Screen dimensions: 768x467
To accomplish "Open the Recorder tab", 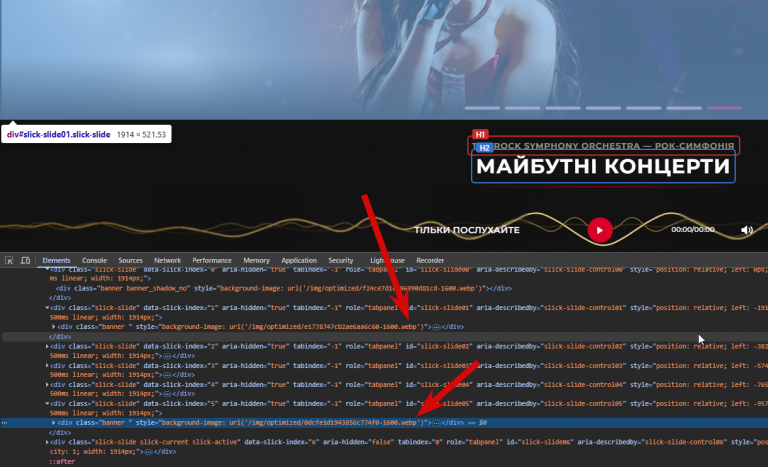I will [x=430, y=260].
